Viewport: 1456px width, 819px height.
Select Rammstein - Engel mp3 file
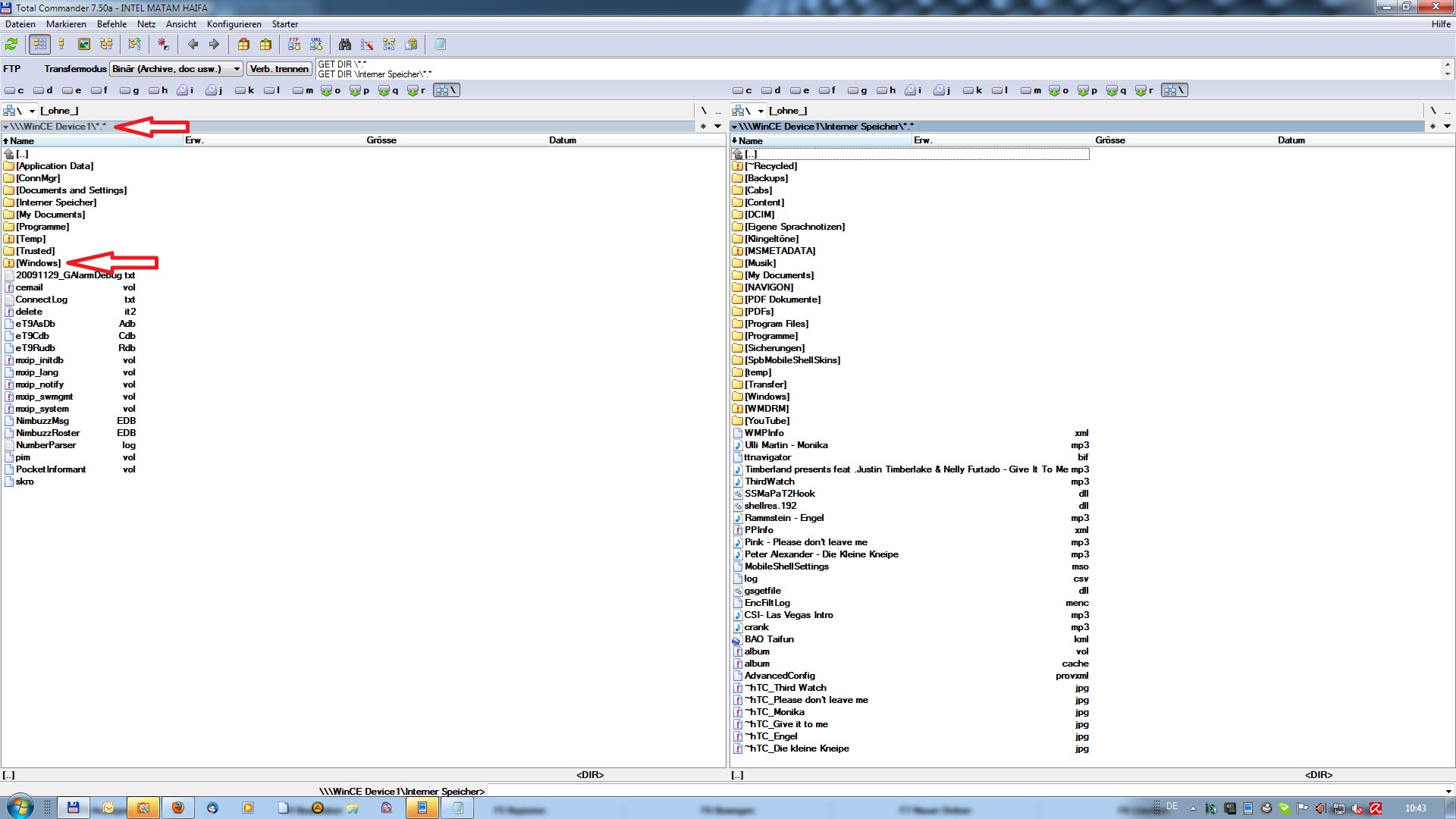(x=912, y=518)
